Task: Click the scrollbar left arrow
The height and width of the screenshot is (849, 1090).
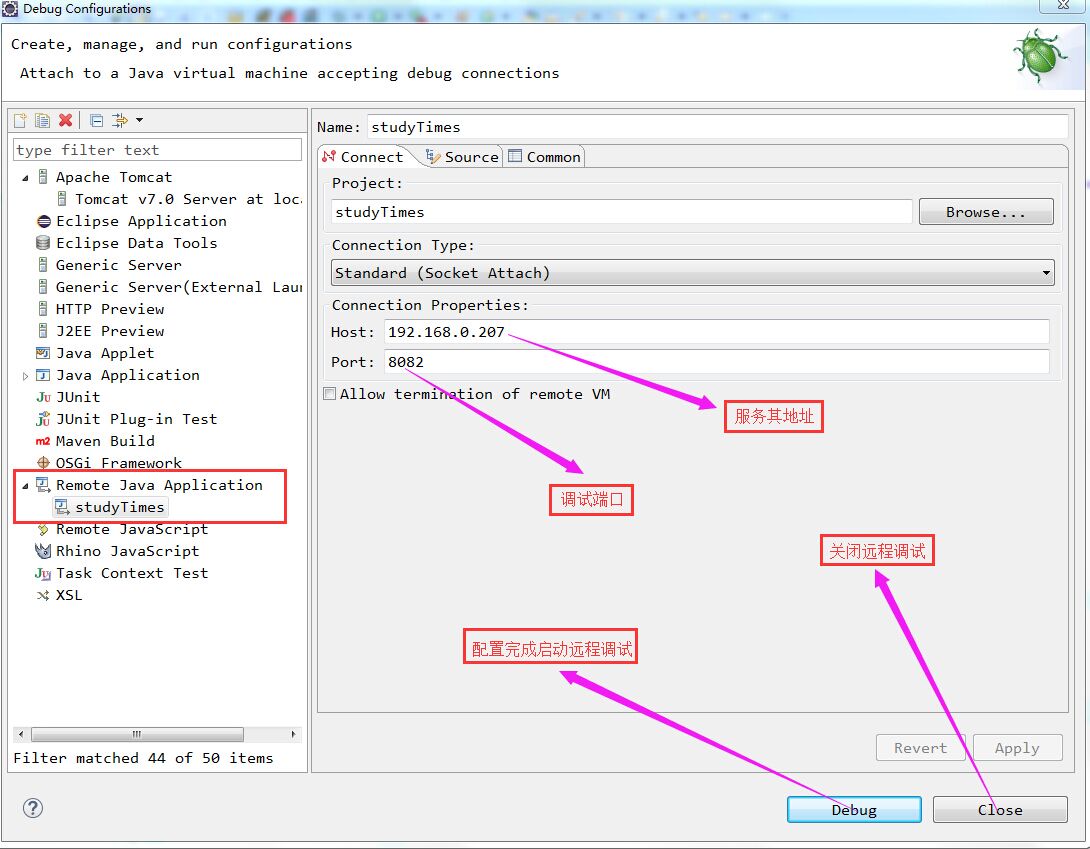Action: pyautogui.click(x=21, y=734)
